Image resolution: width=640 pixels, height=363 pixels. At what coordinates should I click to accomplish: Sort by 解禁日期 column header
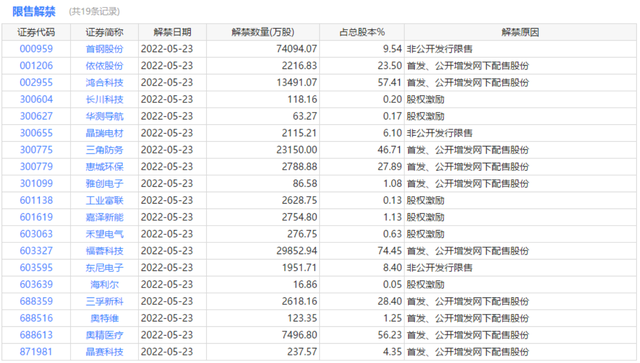pos(172,32)
